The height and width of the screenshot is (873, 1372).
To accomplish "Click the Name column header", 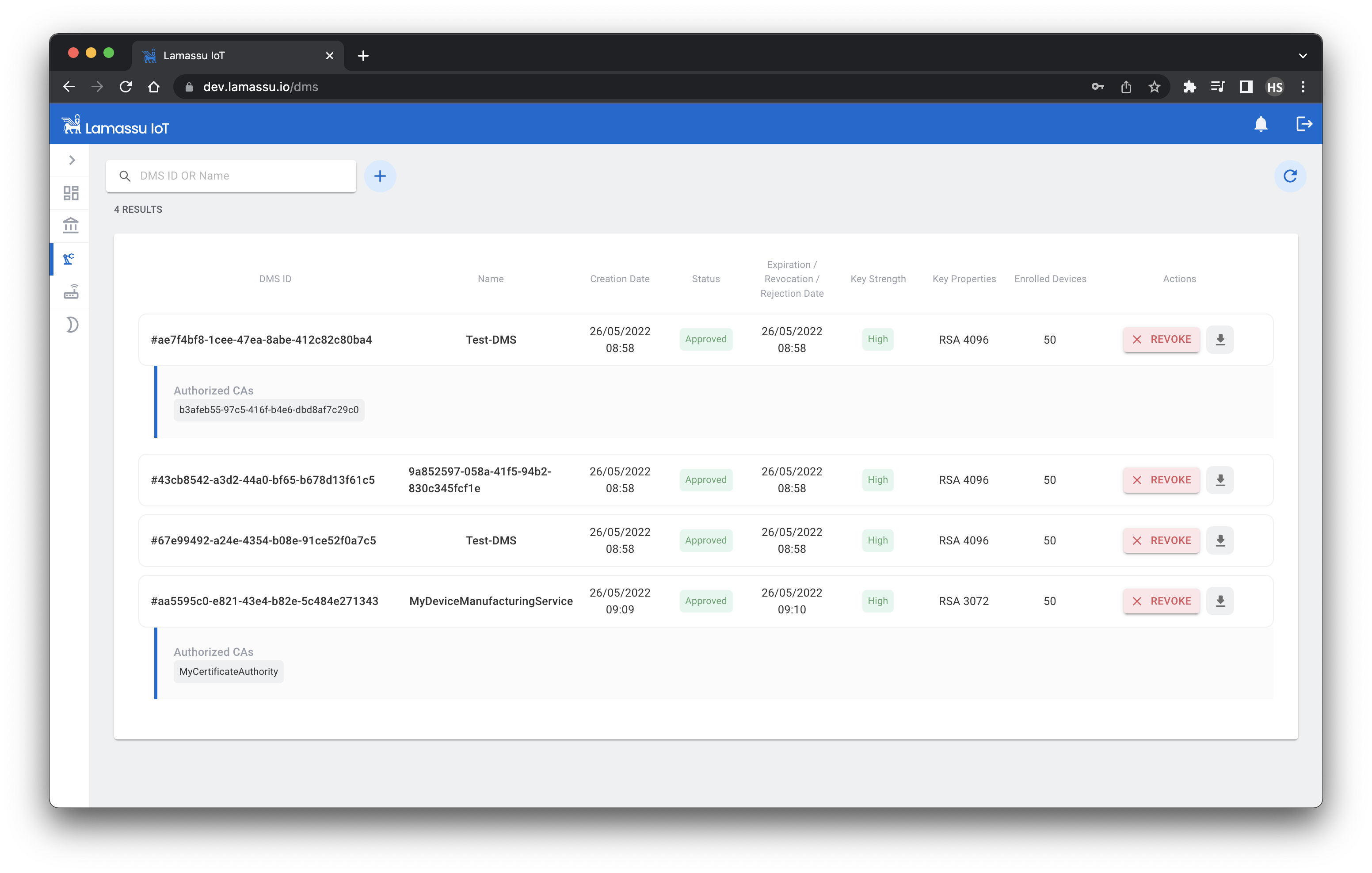I will click(491, 279).
